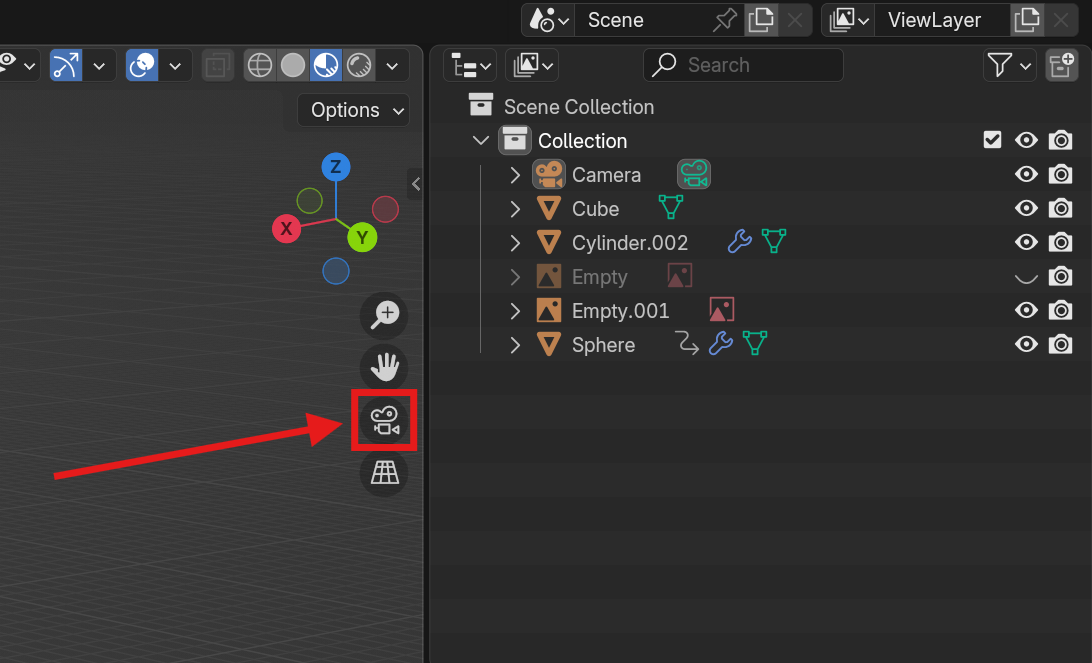
Task: Disable Sphere in renders
Action: click(x=1060, y=344)
